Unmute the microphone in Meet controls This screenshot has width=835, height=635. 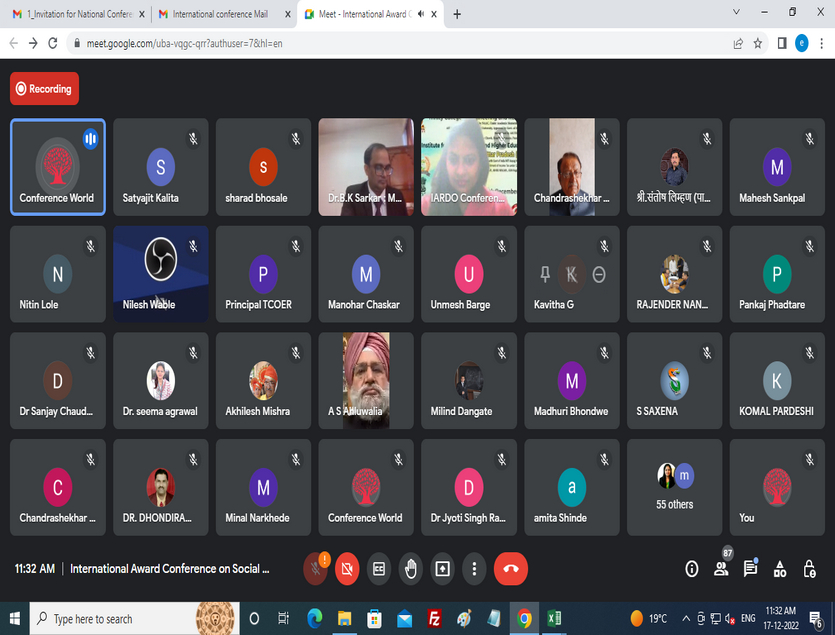click(x=315, y=569)
